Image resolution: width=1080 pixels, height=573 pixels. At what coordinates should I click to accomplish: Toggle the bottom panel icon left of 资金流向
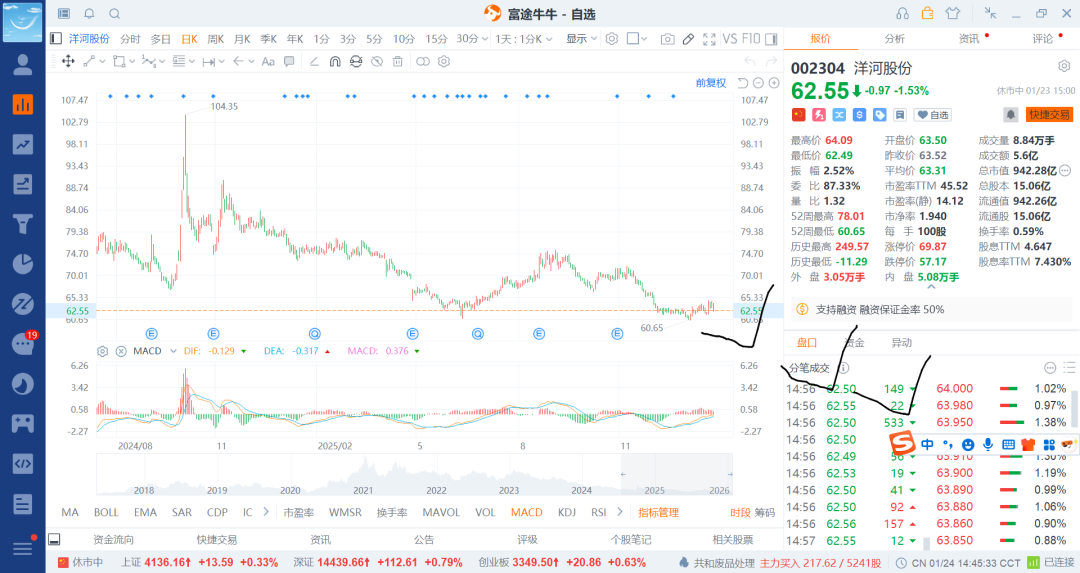click(54, 539)
